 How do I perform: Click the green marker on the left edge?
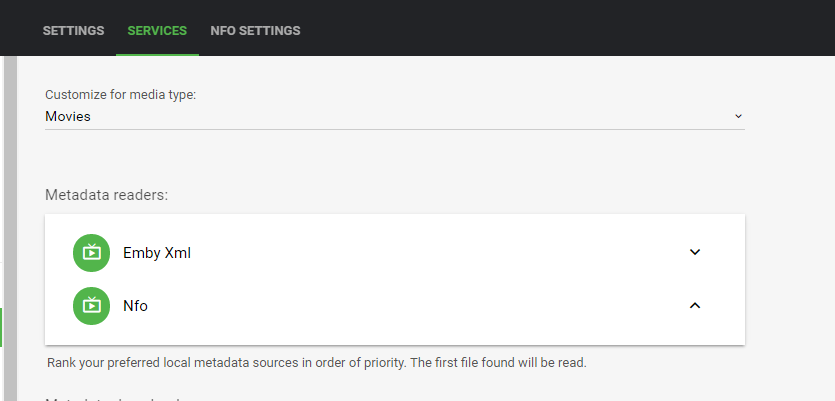click(x=2, y=327)
